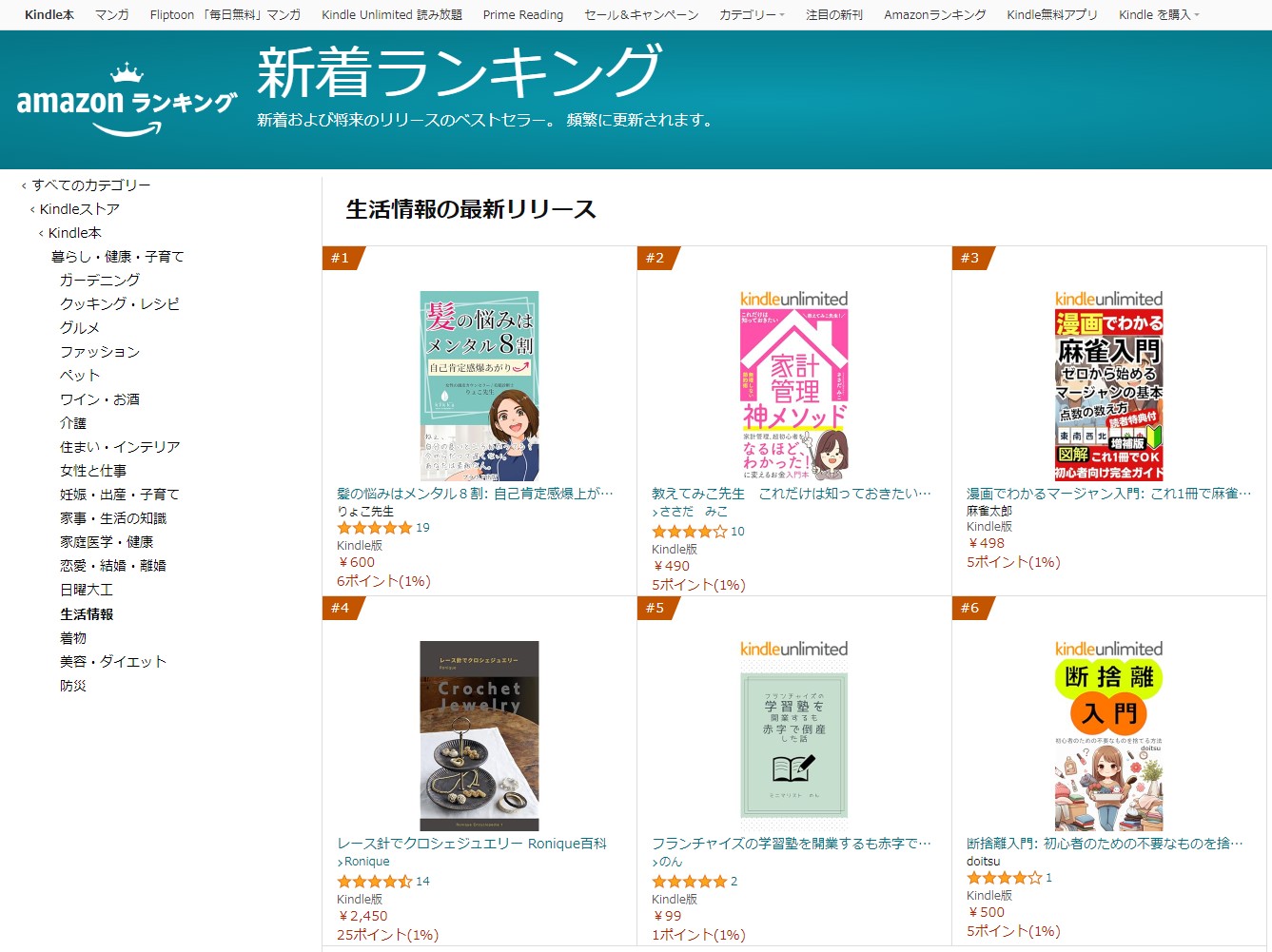Viewport: 1272px width, 952px height.
Task: Open star rating of 断捨離入門 book
Action: (1005, 878)
